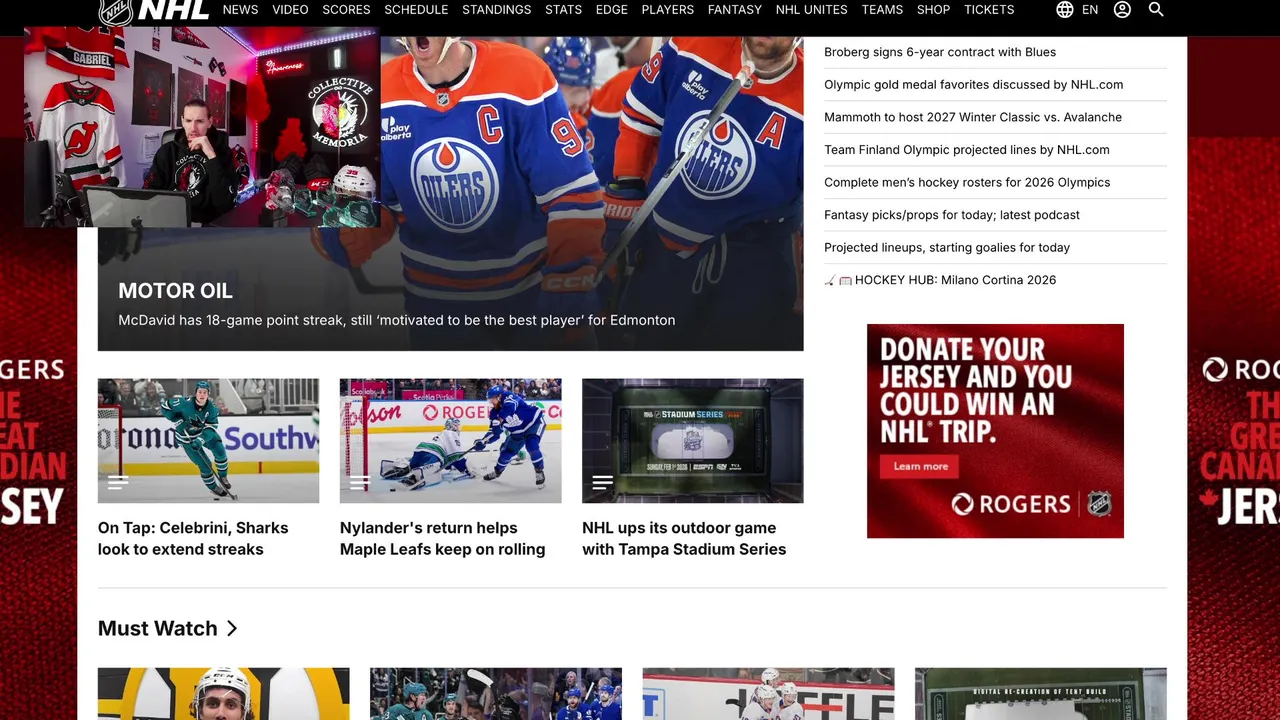Open NHL UNITES in the navigation

pyautogui.click(x=811, y=10)
